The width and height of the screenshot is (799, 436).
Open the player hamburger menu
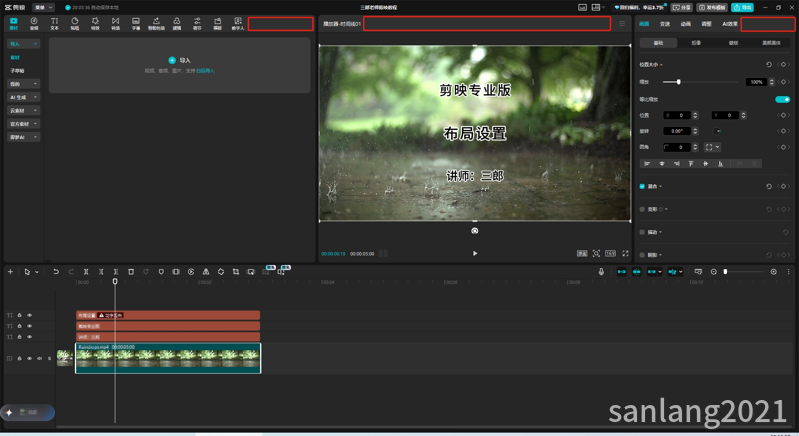pyautogui.click(x=622, y=23)
